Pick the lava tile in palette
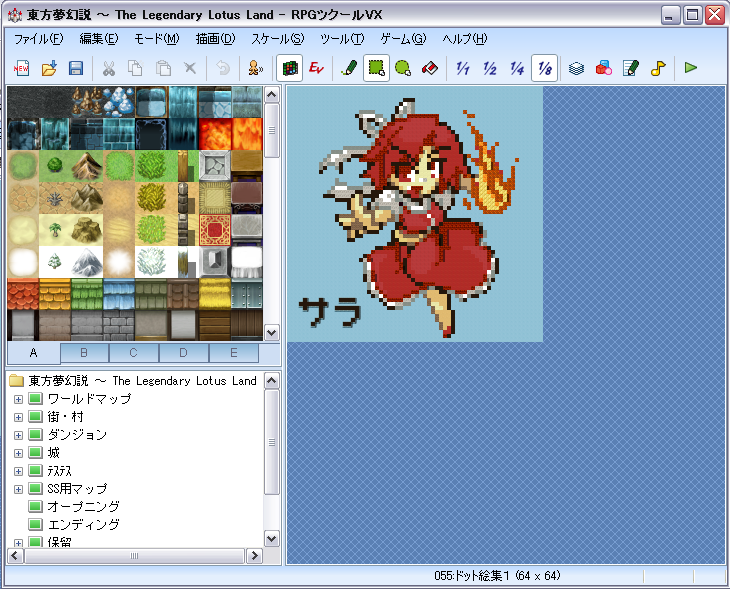The width and height of the screenshot is (730, 589). 215,134
